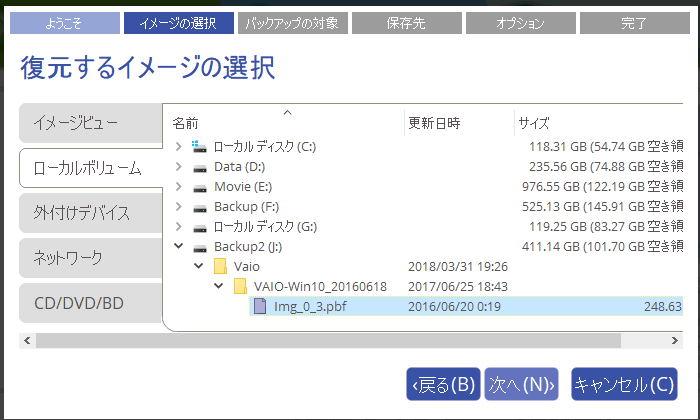
Task: Click the Movie (E:) drive icon
Action: (200, 187)
